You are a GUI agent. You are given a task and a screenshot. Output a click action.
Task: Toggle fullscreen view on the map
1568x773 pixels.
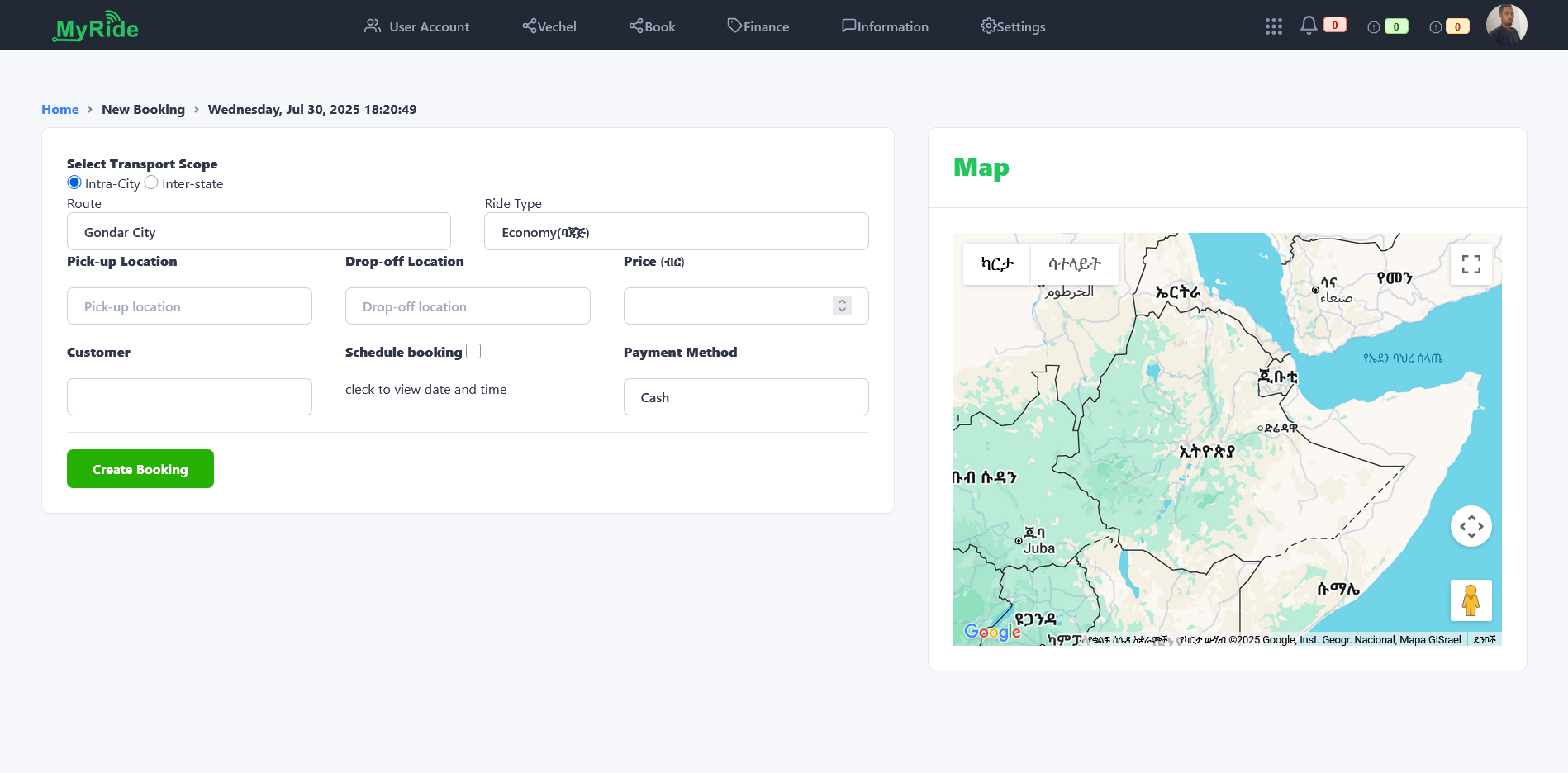pos(1471,264)
